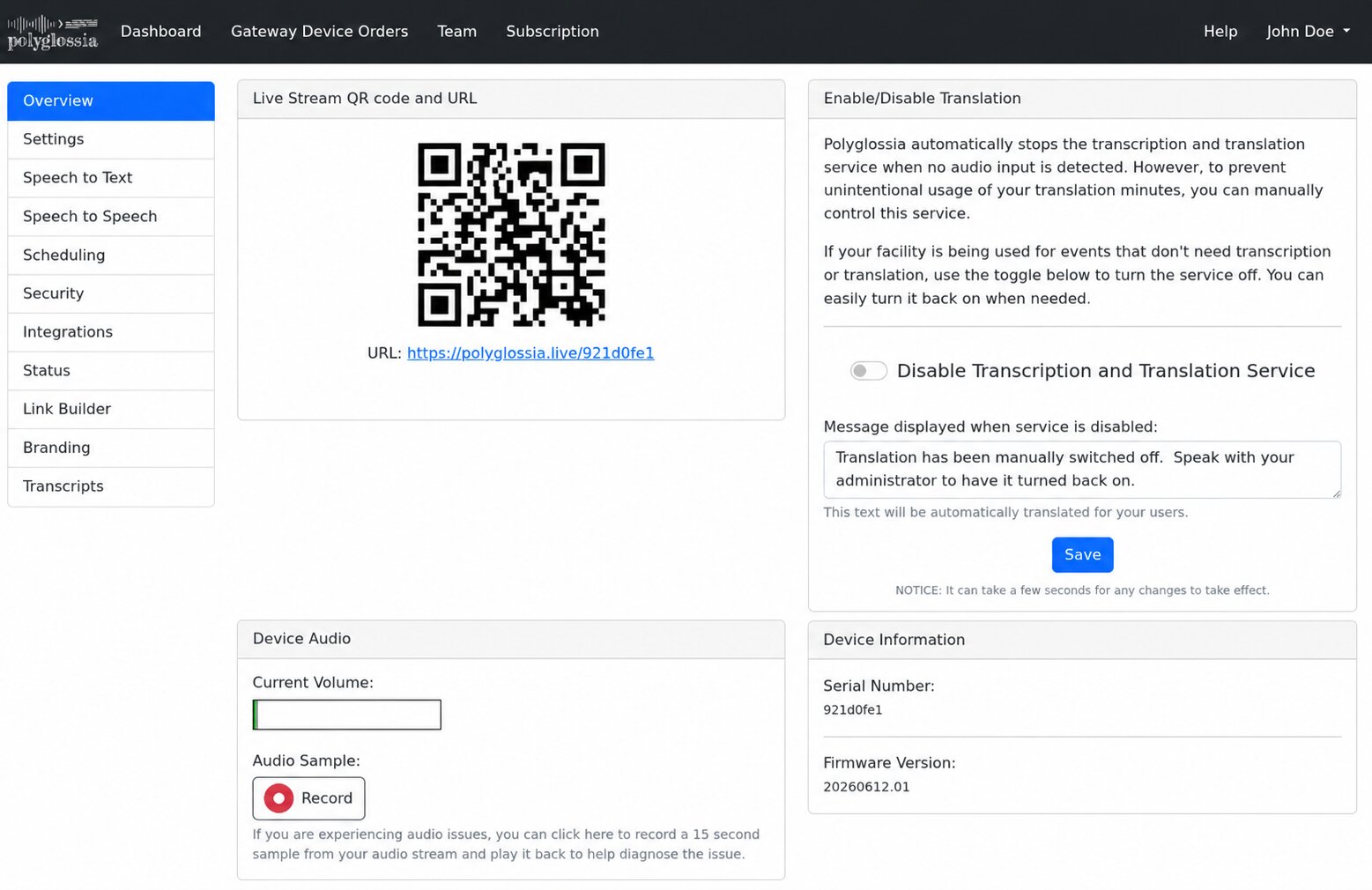Screen dimensions: 1372x890
Task: Click the Save button
Action: coord(1082,555)
